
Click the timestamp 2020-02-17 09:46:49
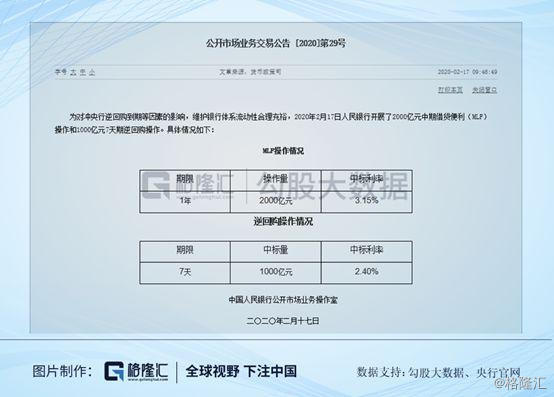[x=467, y=72]
